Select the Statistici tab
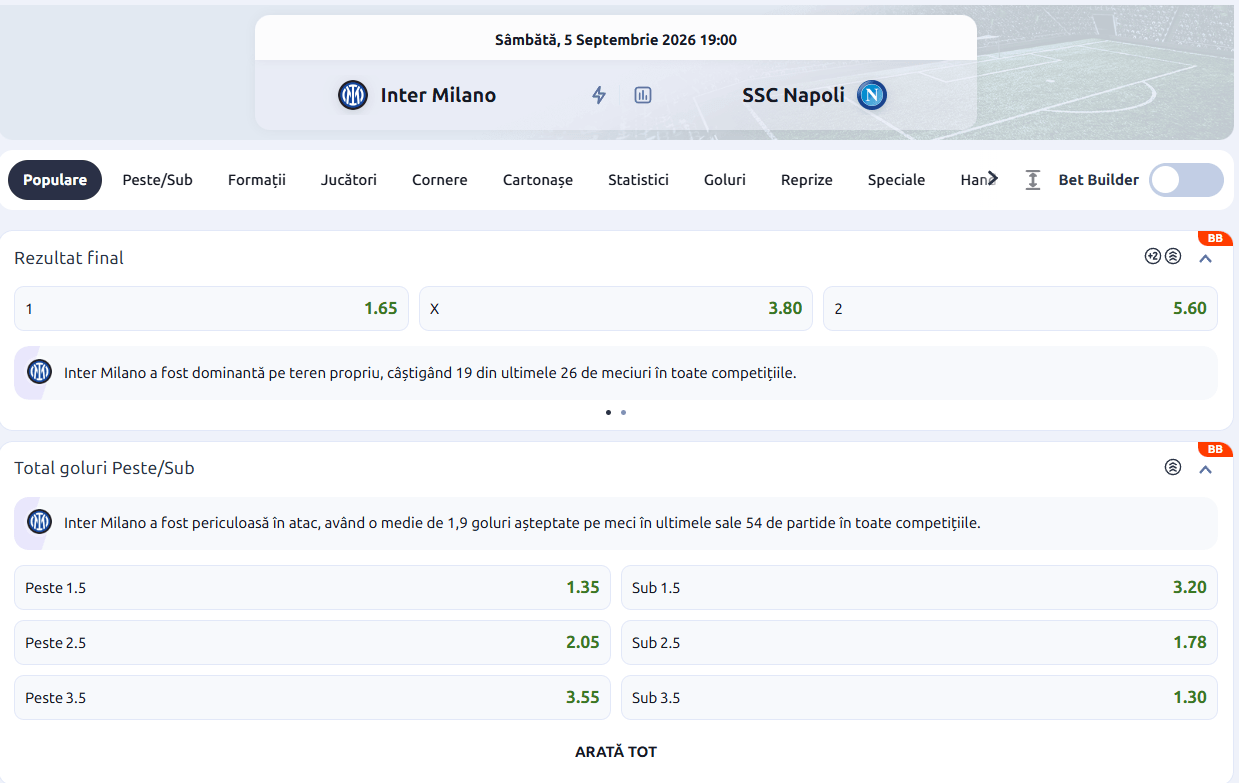 click(638, 180)
